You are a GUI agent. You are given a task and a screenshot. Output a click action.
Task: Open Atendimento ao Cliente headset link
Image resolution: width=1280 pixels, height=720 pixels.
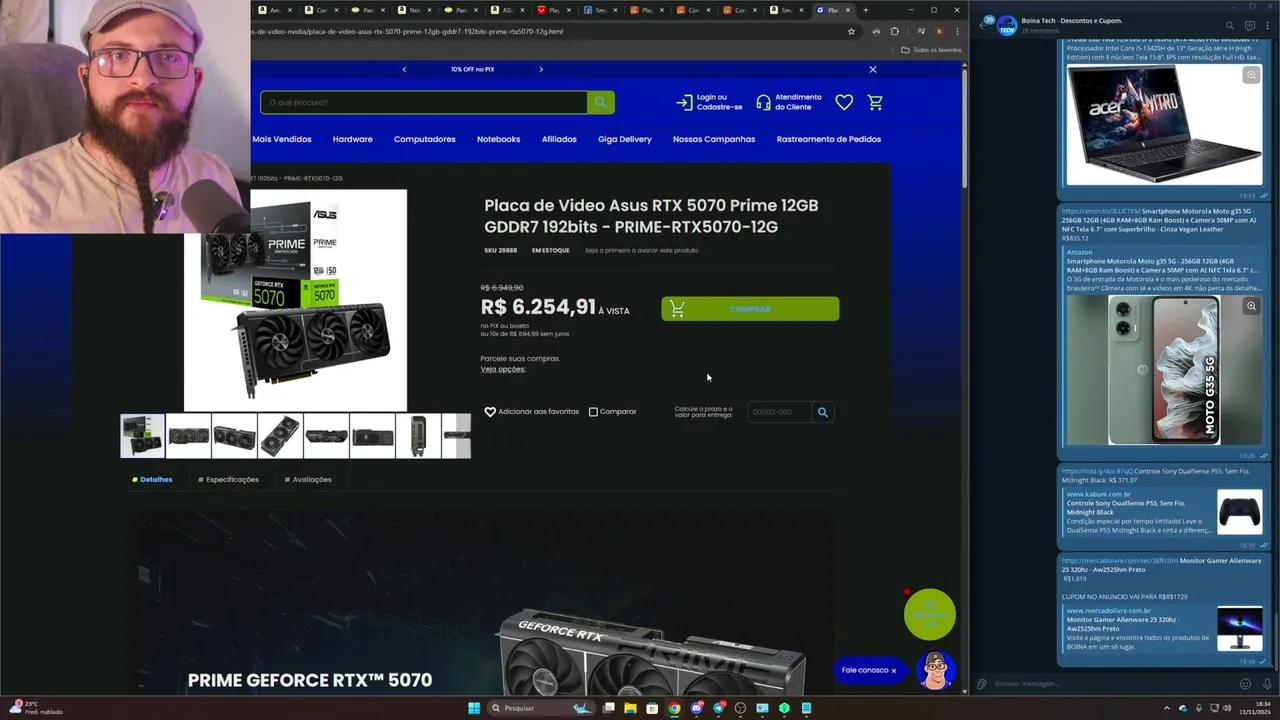point(789,102)
